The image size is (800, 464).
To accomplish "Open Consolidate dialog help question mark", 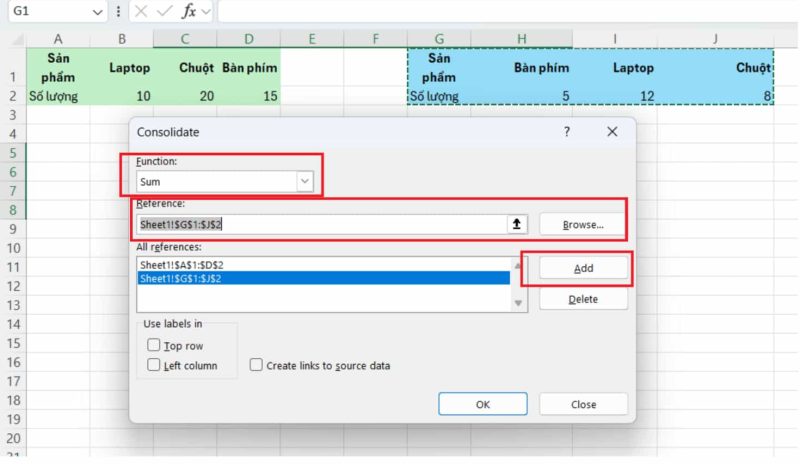I will (566, 132).
